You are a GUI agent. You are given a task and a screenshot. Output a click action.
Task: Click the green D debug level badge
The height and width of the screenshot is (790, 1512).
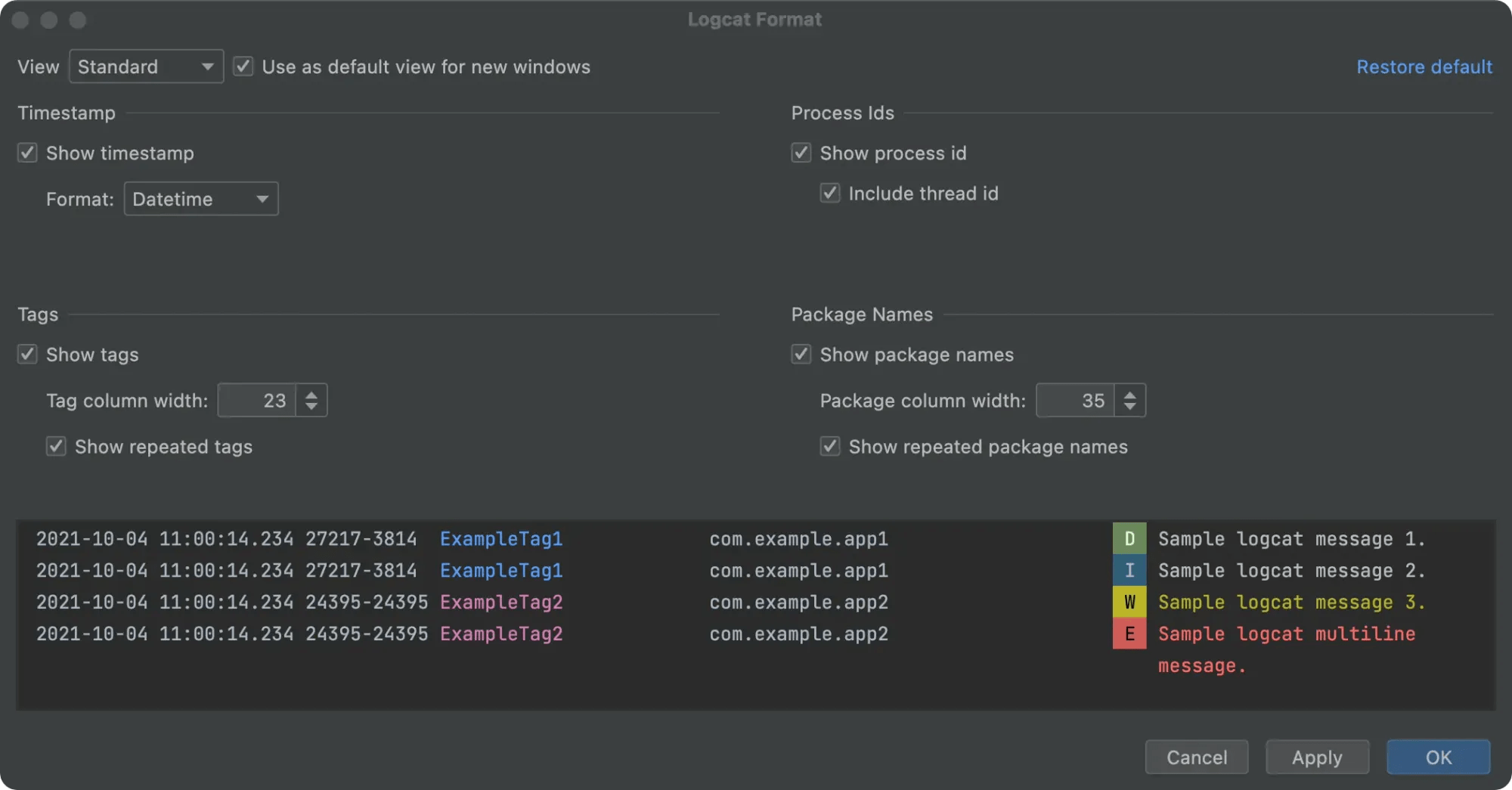coord(1129,539)
